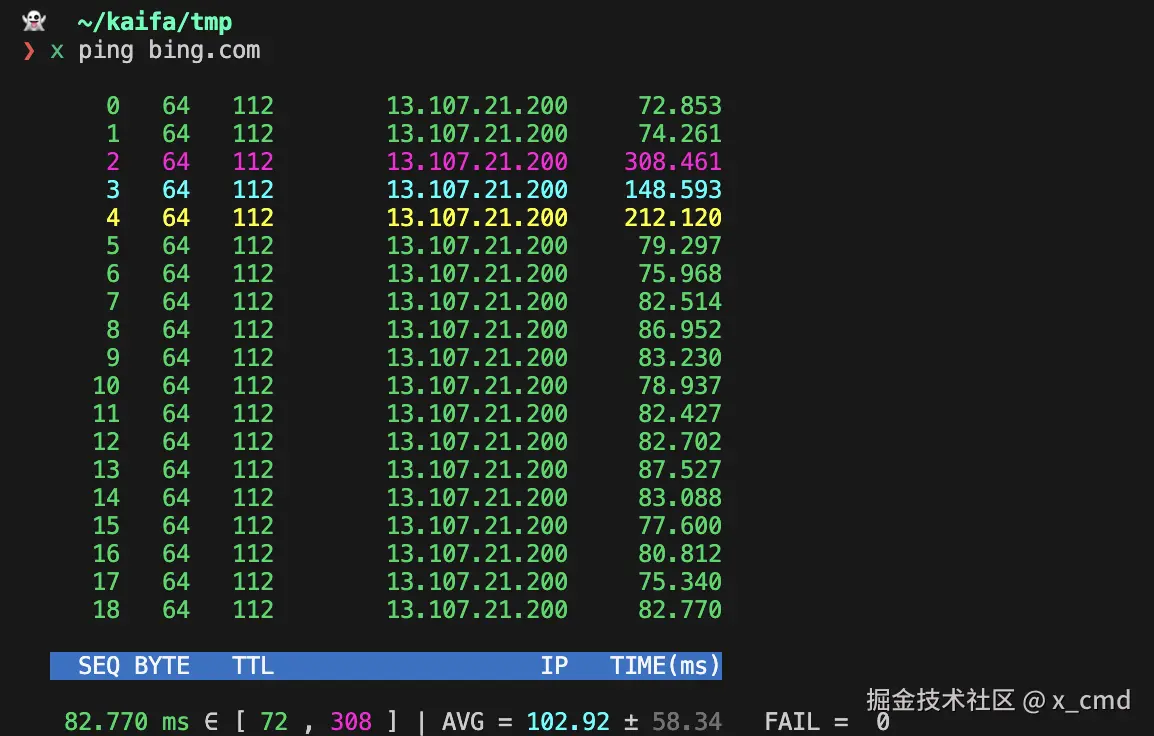Click the TIME(ms) column header
The width and height of the screenshot is (1154, 736).
click(x=667, y=665)
